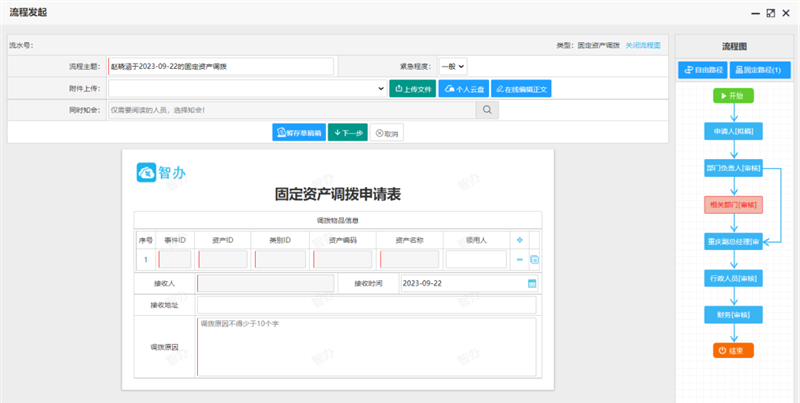800x403 pixels.
Task: Click the 智办 logo in the form
Action: point(161,172)
